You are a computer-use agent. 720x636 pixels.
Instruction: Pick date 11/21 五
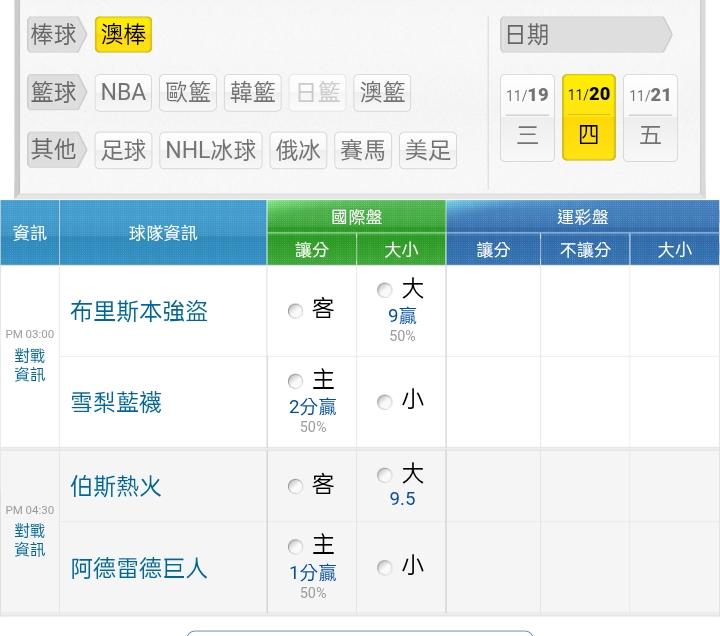[x=650, y=117]
